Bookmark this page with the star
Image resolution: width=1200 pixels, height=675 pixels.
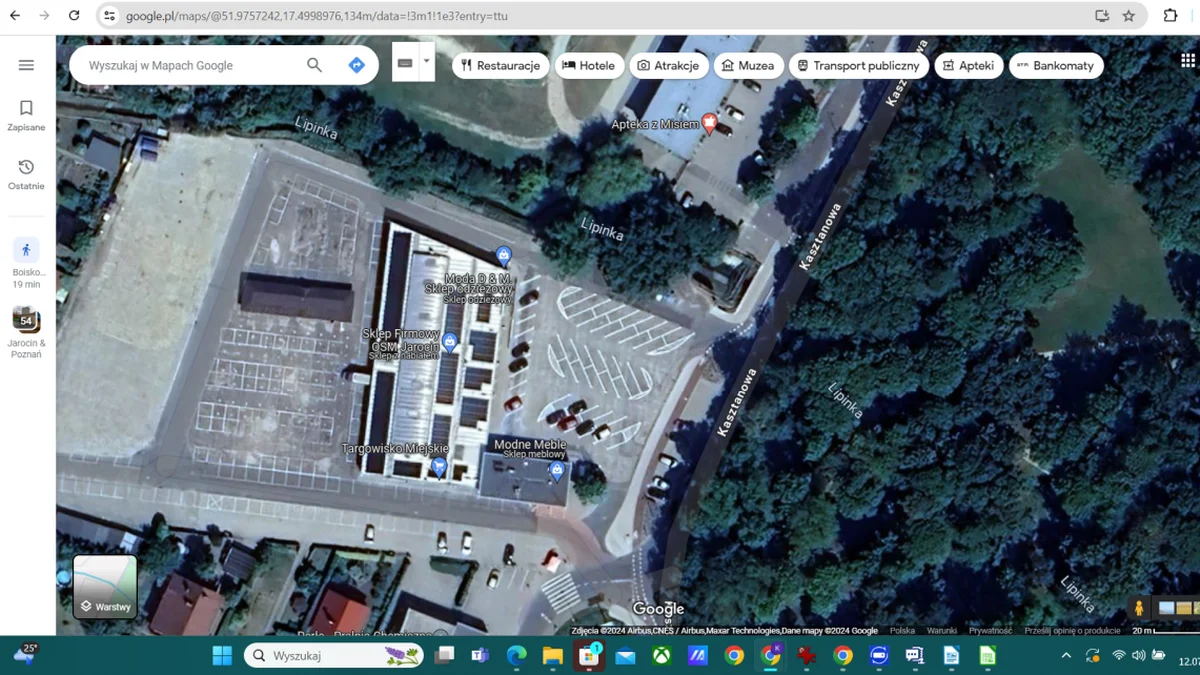pyautogui.click(x=1129, y=16)
